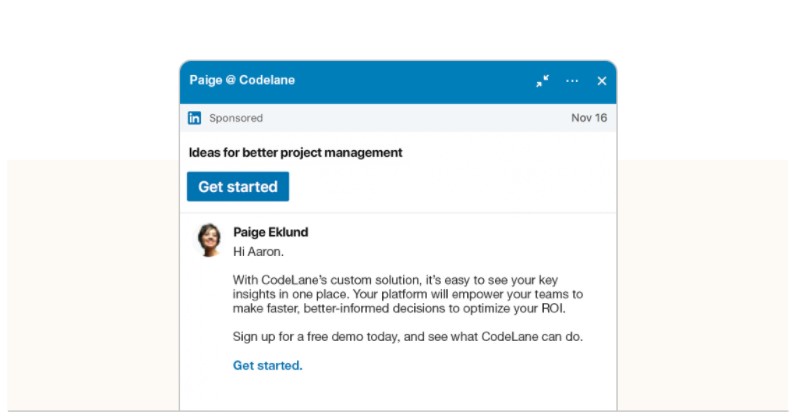Click the Ideas for better project management headline
This screenshot has width=792, height=417.
pos(295,153)
